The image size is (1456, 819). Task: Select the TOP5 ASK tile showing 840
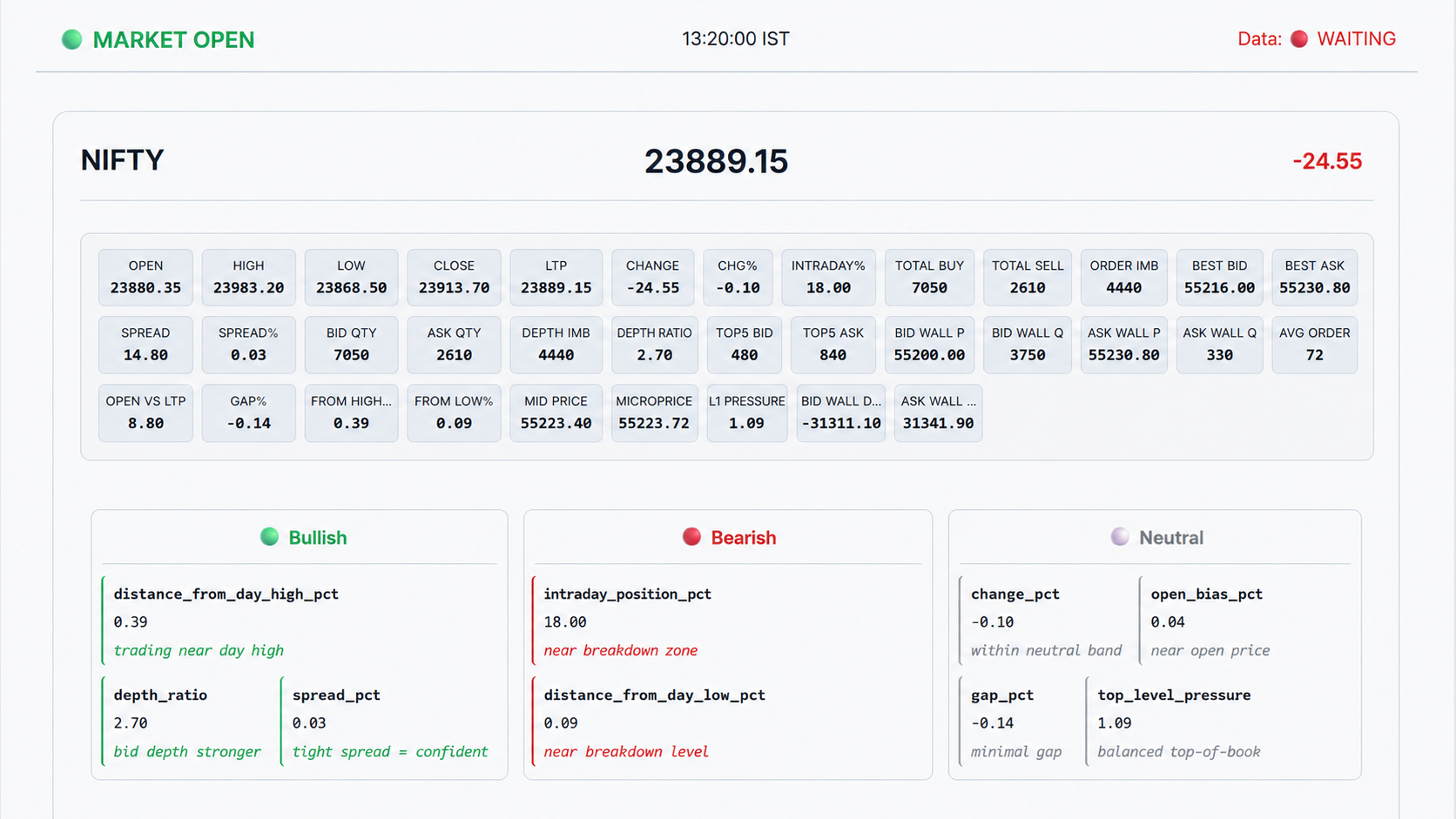pyautogui.click(x=833, y=345)
